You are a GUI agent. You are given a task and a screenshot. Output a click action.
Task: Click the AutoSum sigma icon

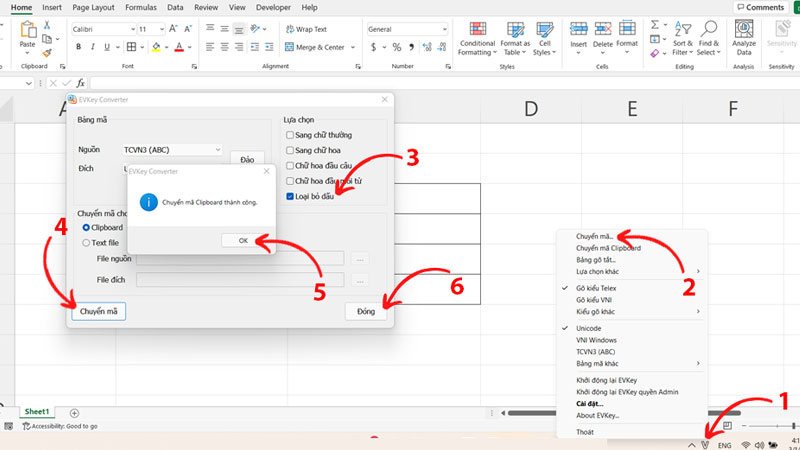(x=656, y=24)
